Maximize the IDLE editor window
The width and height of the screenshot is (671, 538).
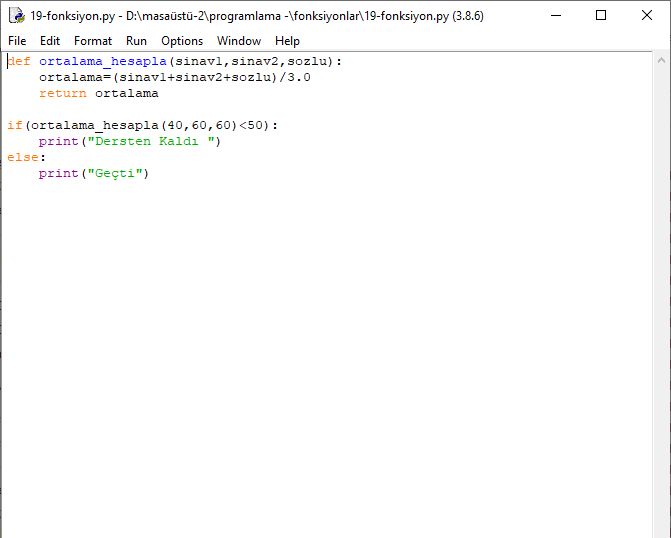[x=600, y=16]
